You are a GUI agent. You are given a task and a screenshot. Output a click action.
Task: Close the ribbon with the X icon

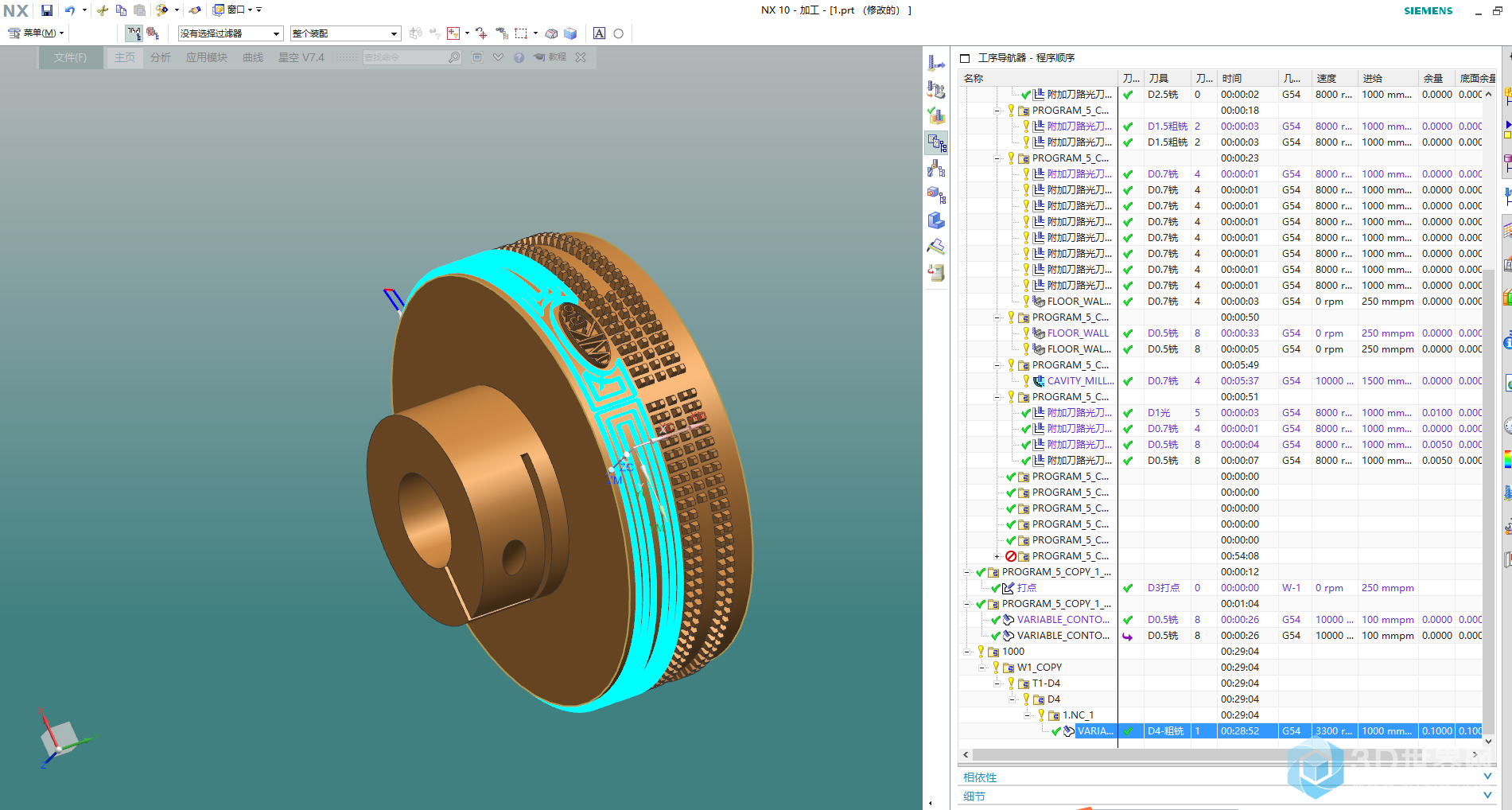[581, 57]
